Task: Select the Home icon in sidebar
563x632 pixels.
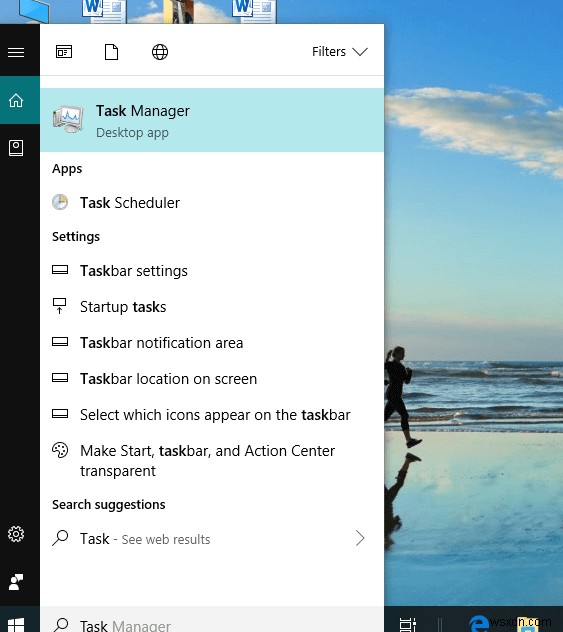Action: [x=16, y=100]
